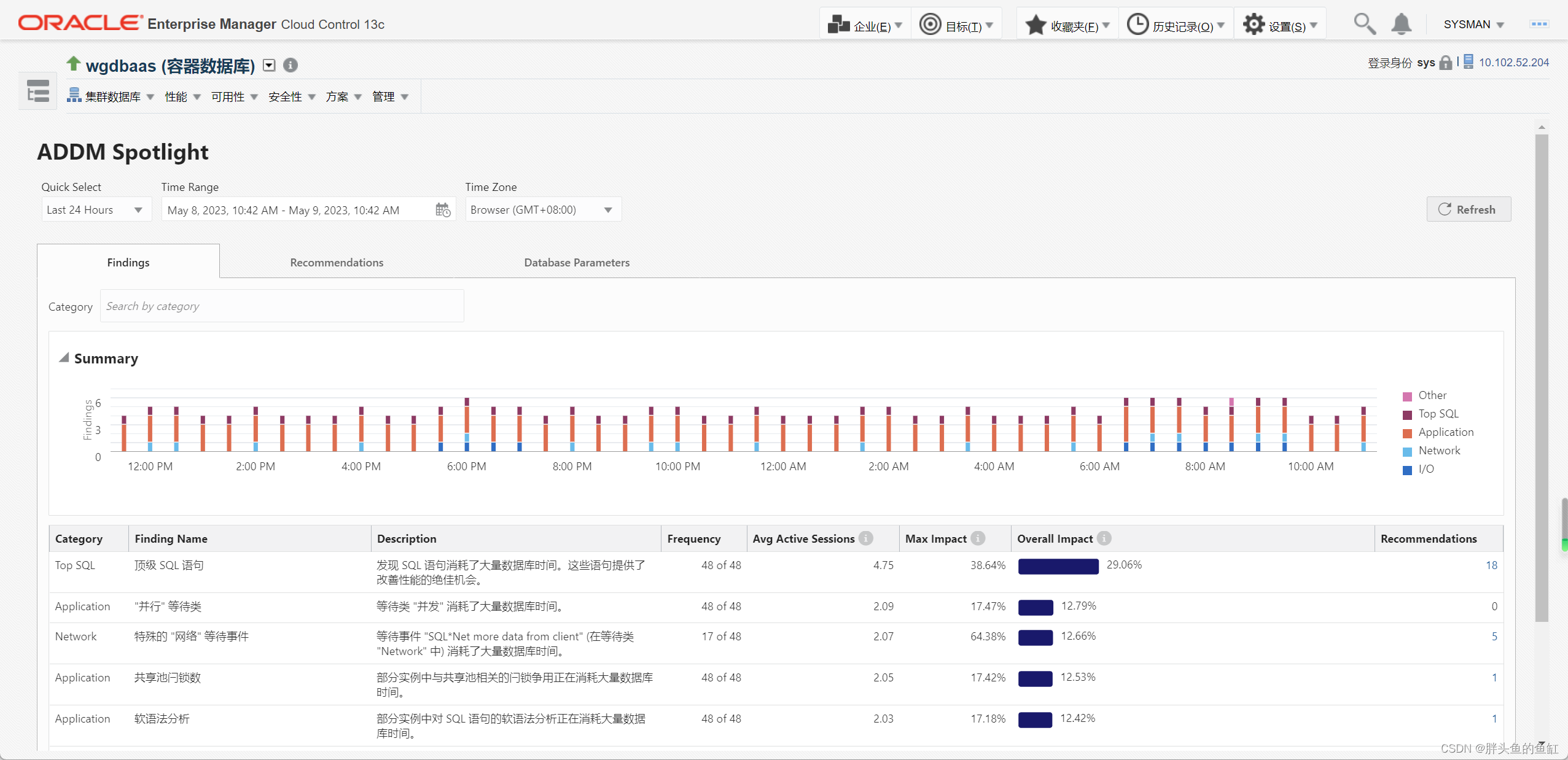Click the Avg Active Sessions info icon
This screenshot has height=760, width=1568.
coord(866,538)
